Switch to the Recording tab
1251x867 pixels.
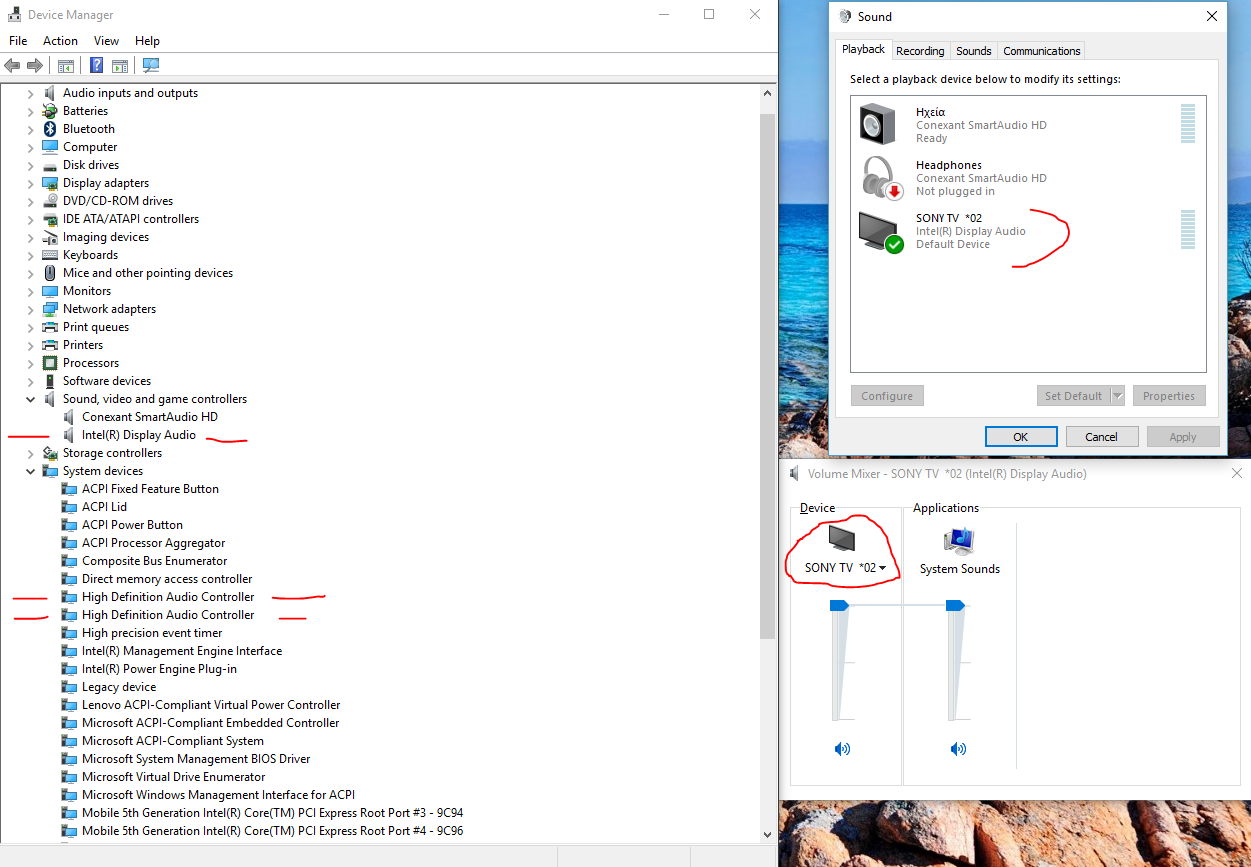tap(919, 50)
